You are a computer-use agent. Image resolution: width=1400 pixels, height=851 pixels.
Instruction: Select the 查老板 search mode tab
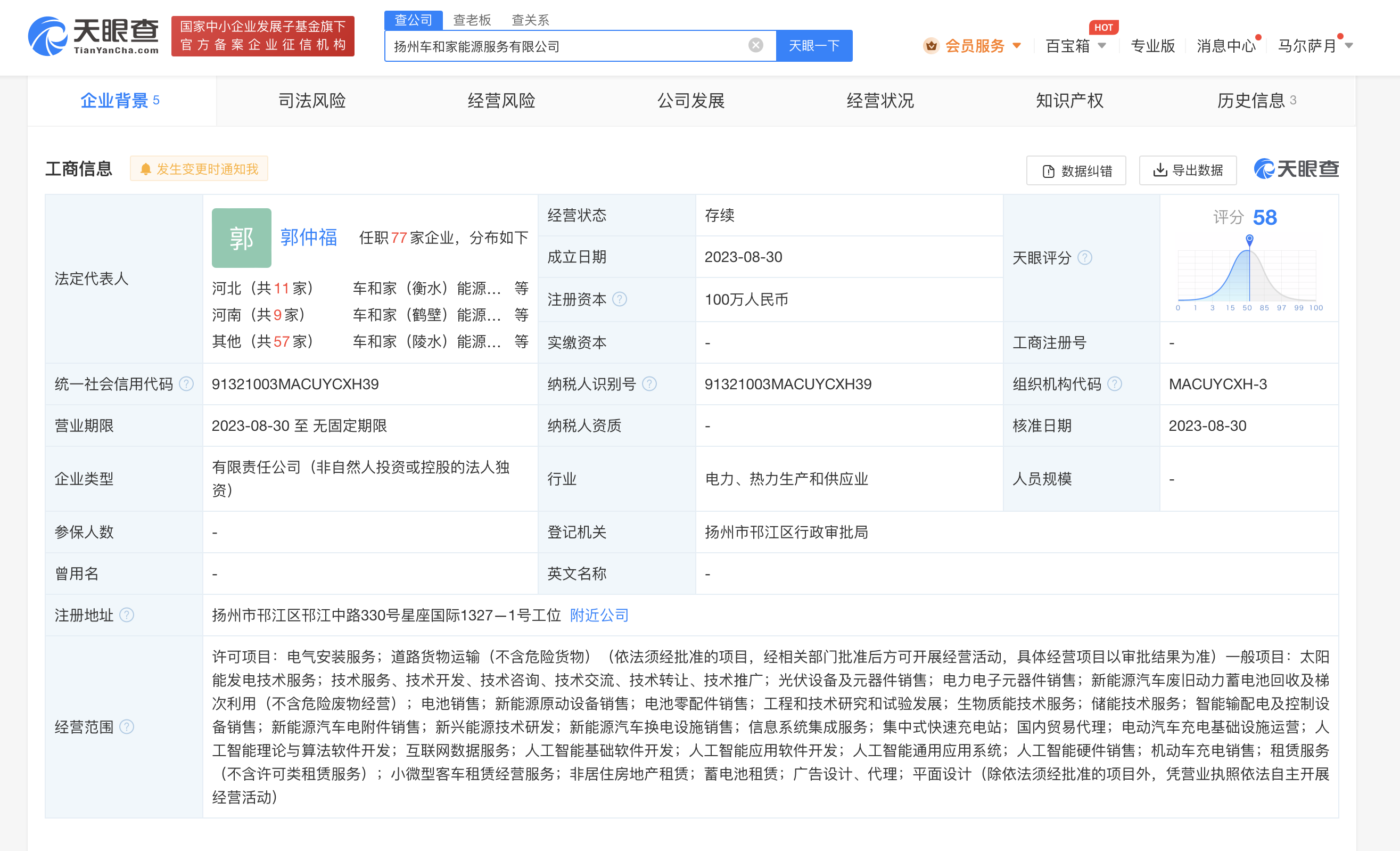coord(472,20)
